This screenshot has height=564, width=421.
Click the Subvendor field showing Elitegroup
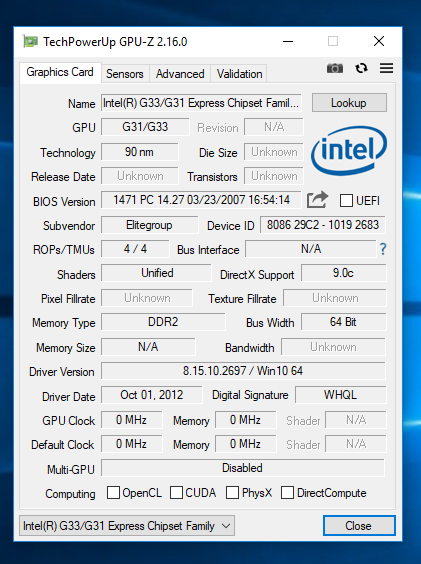[149, 225]
